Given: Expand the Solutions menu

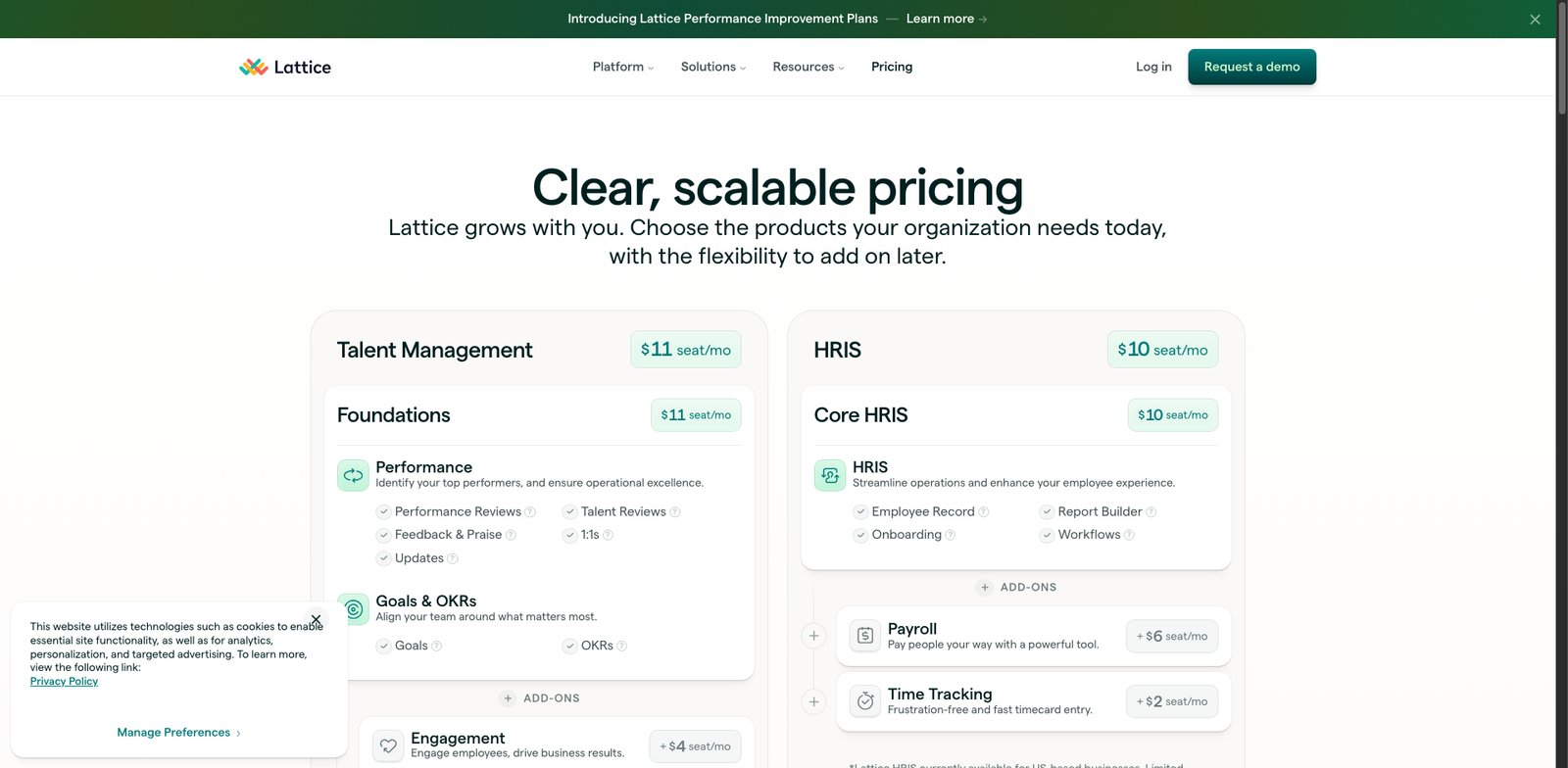Looking at the screenshot, I should point(713,67).
